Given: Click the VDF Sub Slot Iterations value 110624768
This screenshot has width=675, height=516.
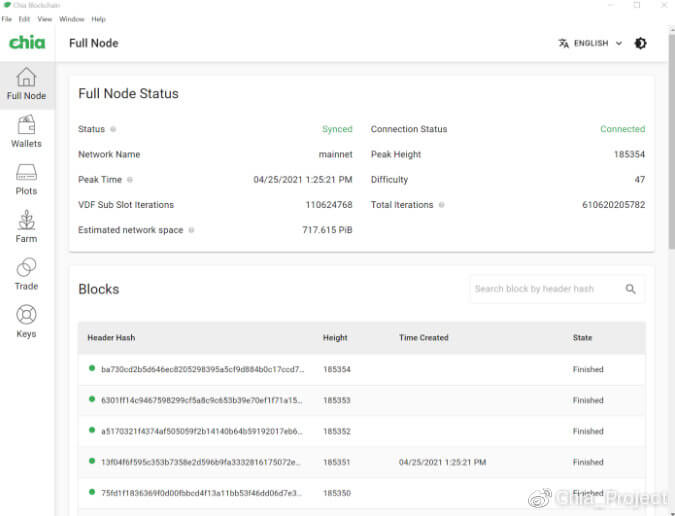Looking at the screenshot, I should [329, 205].
